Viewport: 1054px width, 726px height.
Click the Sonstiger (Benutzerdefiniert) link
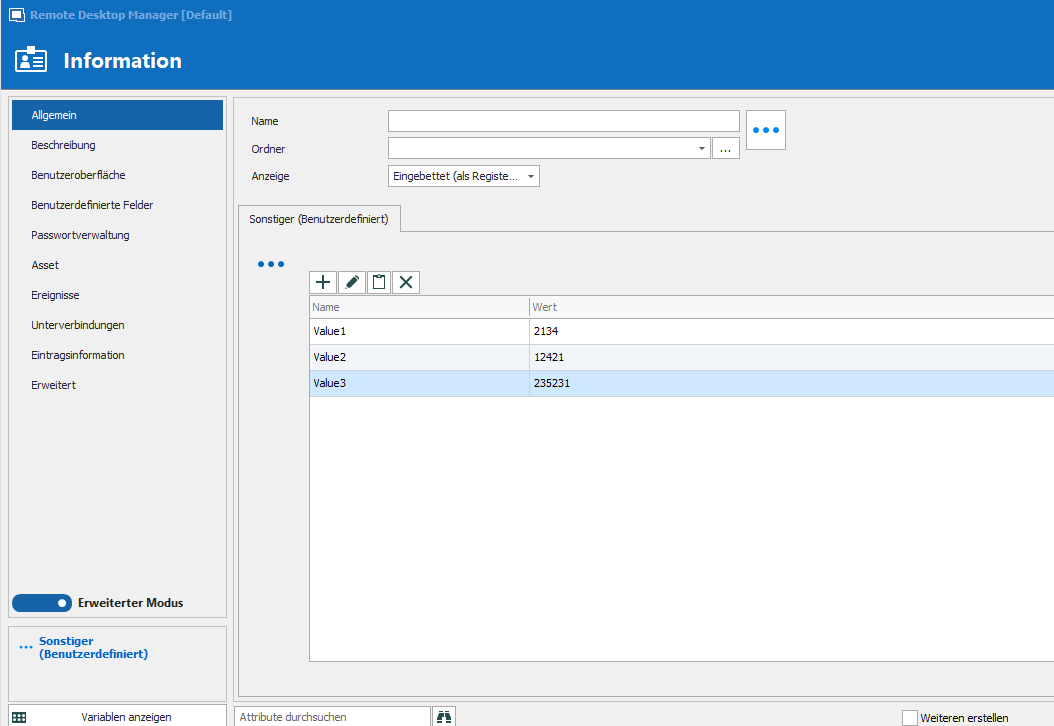[x=93, y=647]
